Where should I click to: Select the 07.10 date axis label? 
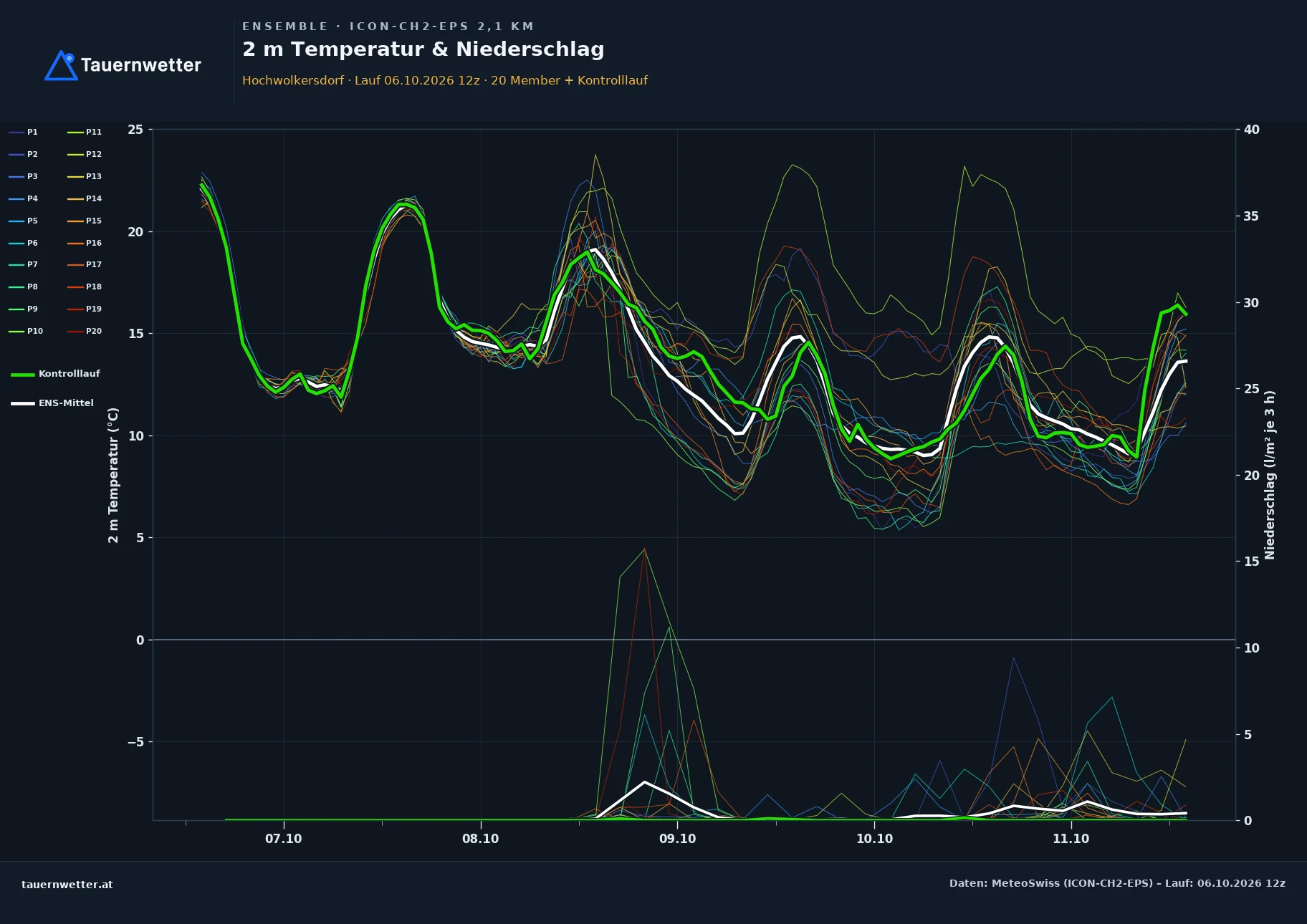[x=284, y=839]
